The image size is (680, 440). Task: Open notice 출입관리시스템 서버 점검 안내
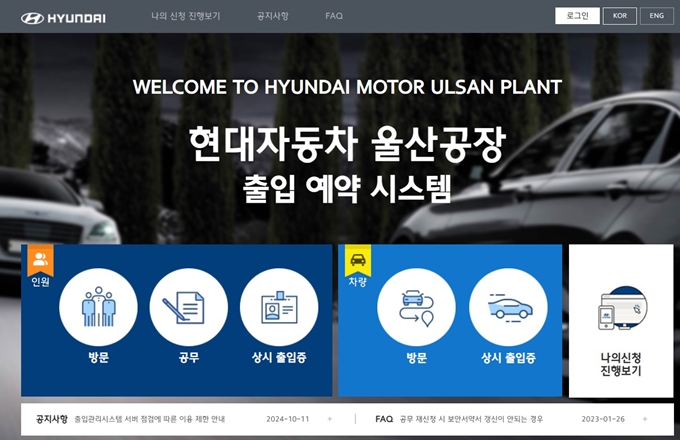[x=150, y=419]
